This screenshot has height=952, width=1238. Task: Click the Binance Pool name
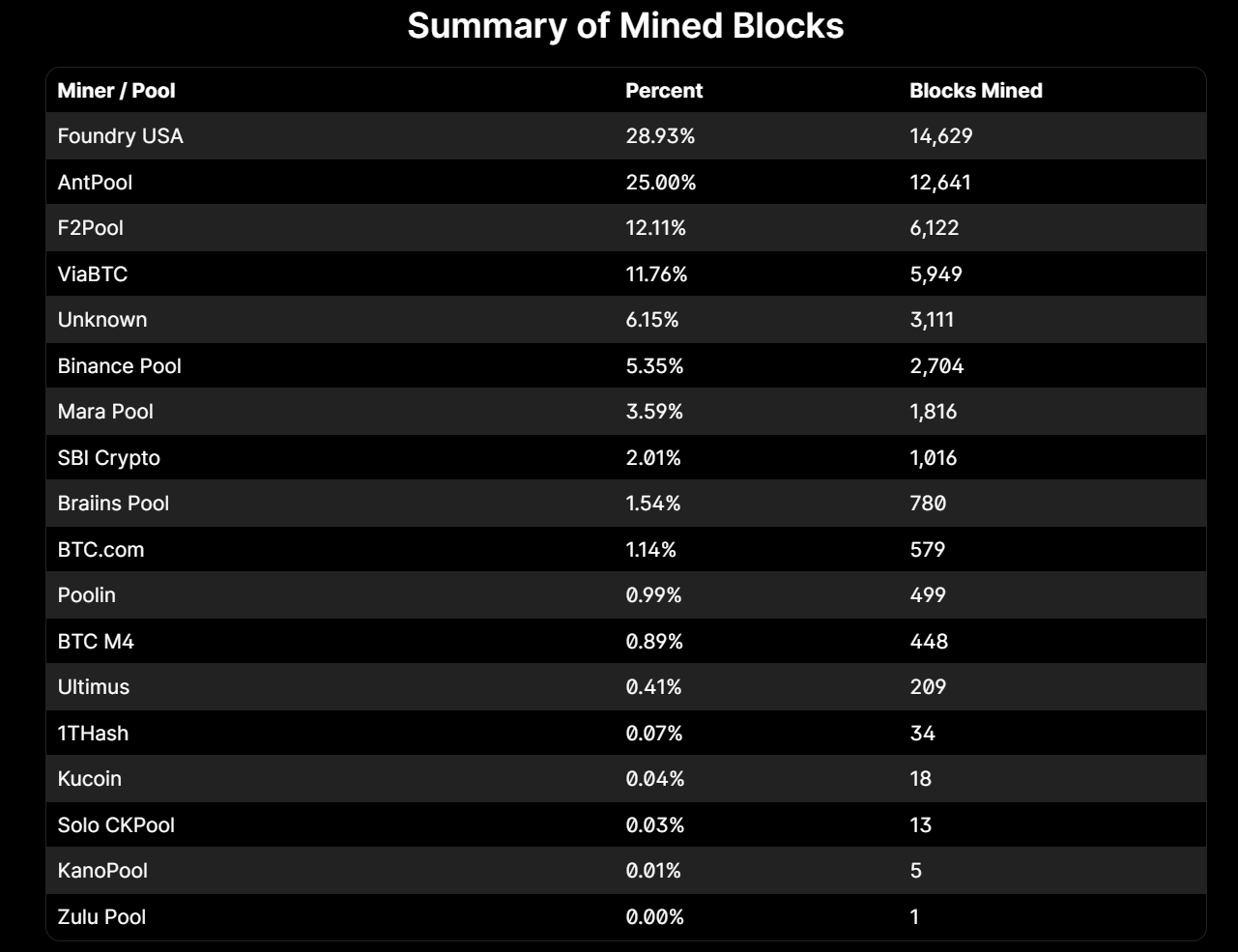(x=119, y=366)
